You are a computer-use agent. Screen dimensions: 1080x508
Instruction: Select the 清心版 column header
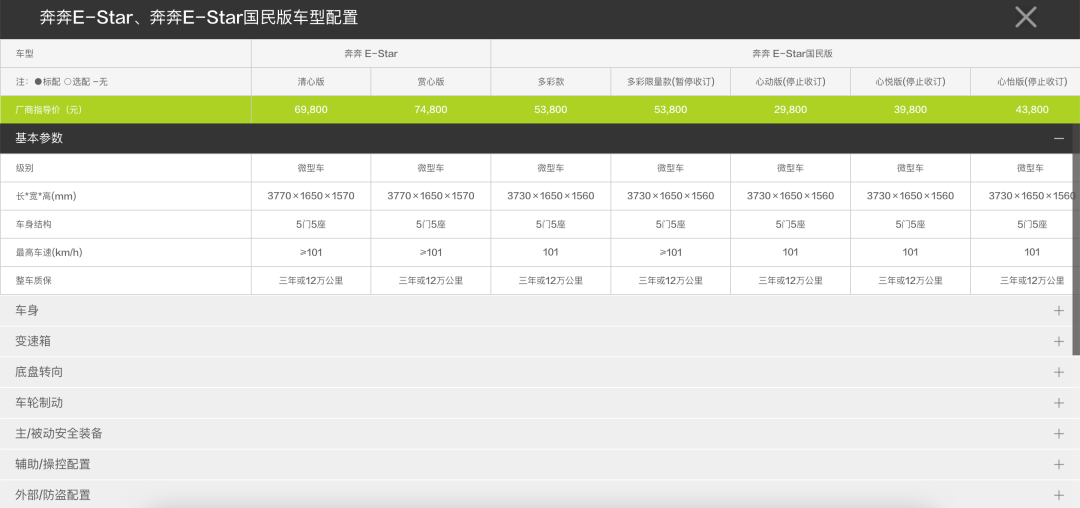(311, 82)
